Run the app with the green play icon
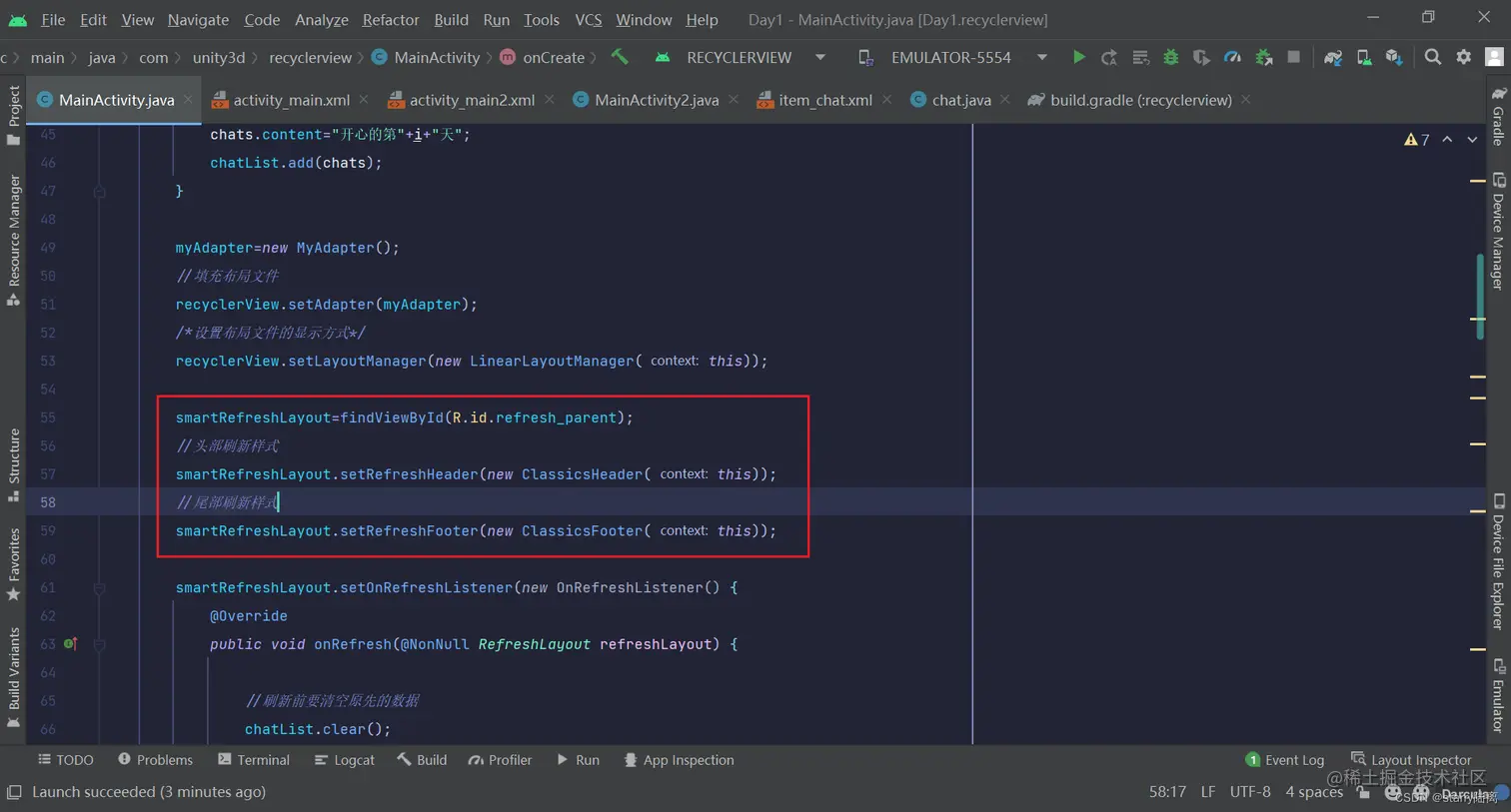 pos(1079,57)
